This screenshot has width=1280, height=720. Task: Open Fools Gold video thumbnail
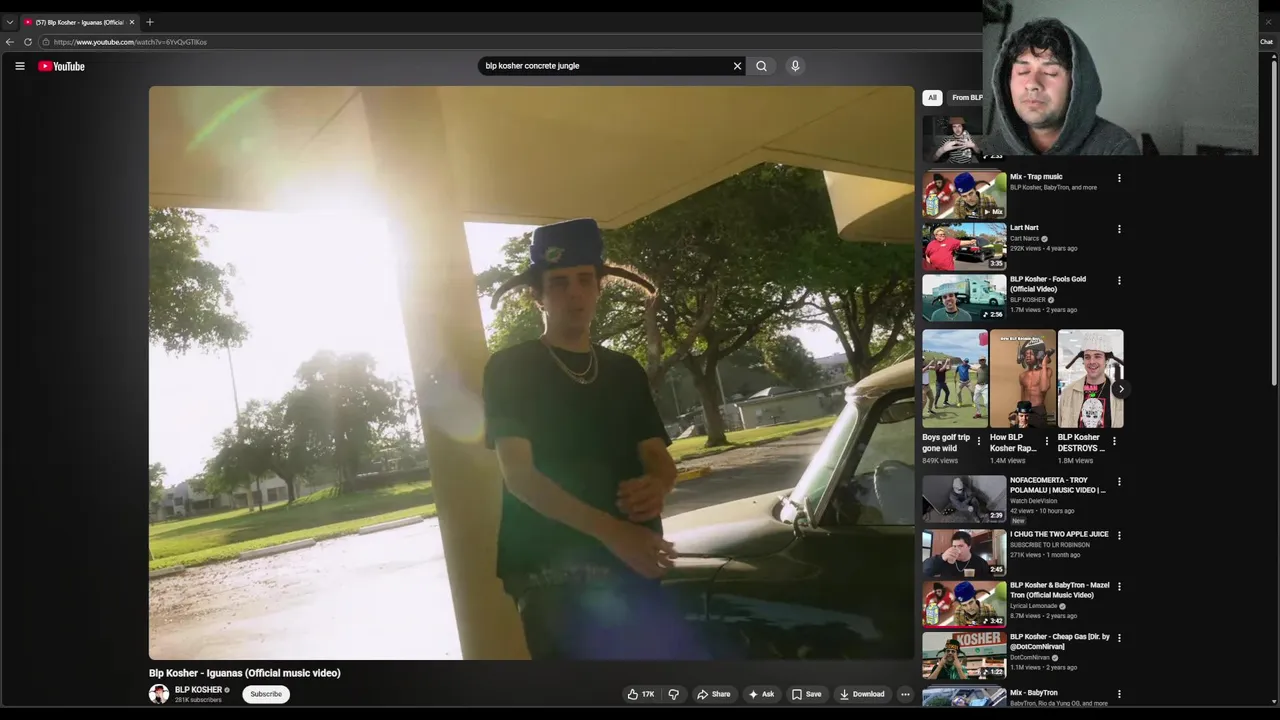point(964,297)
